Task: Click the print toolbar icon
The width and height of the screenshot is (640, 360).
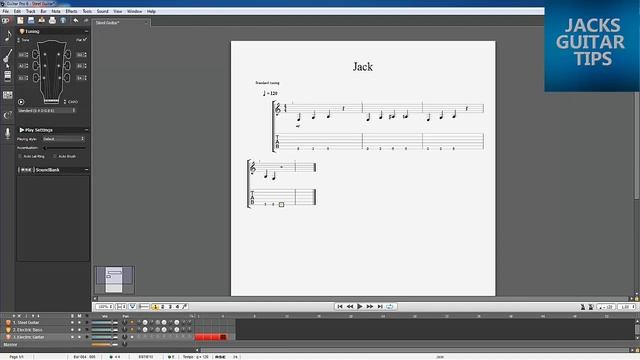Action: tap(52, 20)
